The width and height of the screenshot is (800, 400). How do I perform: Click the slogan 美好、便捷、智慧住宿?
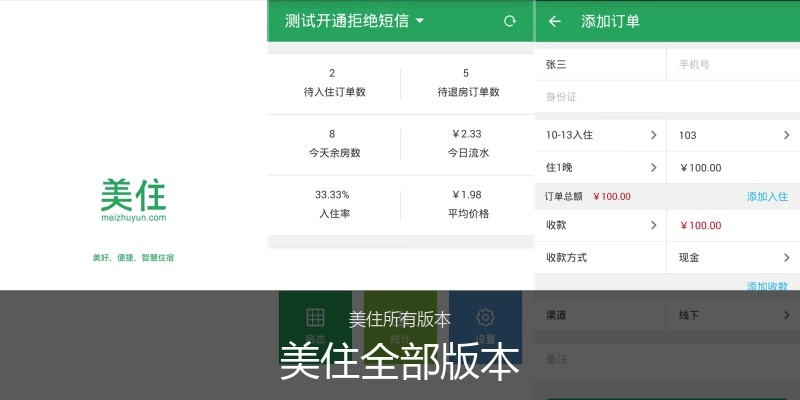(x=133, y=258)
